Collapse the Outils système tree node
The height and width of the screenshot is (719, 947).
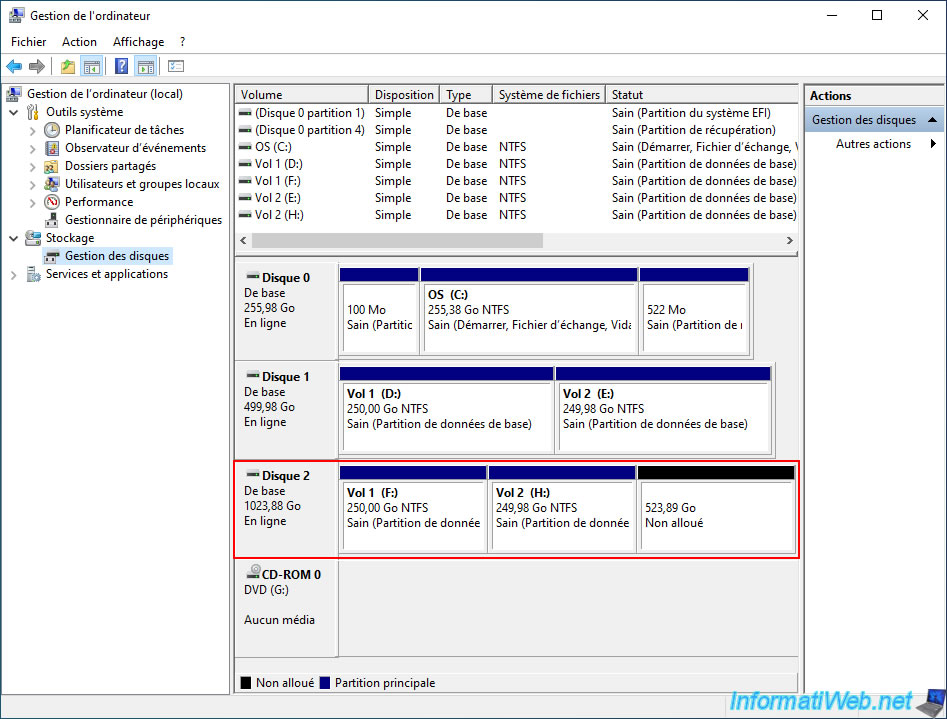(x=14, y=112)
